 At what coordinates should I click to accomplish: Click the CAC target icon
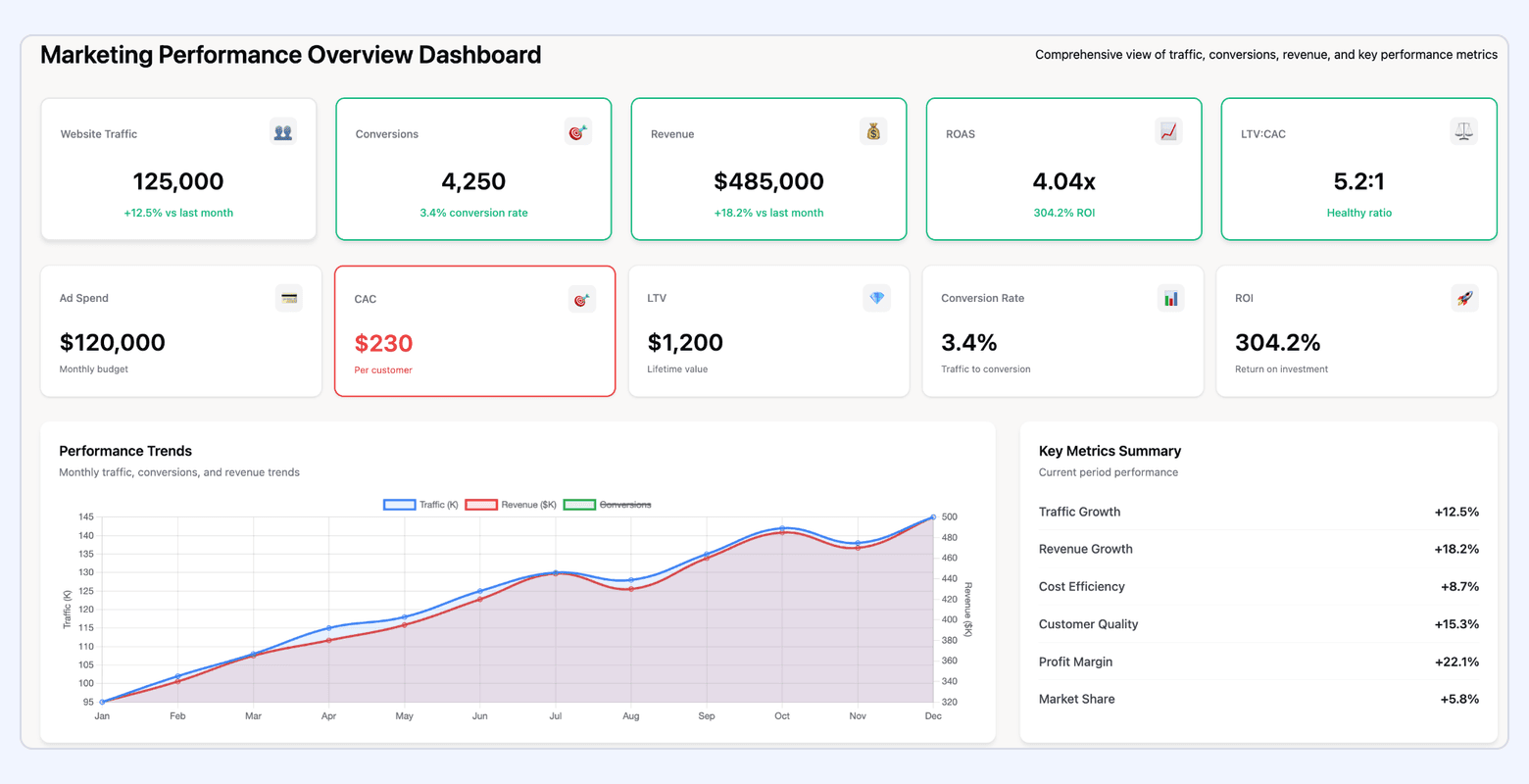click(581, 298)
